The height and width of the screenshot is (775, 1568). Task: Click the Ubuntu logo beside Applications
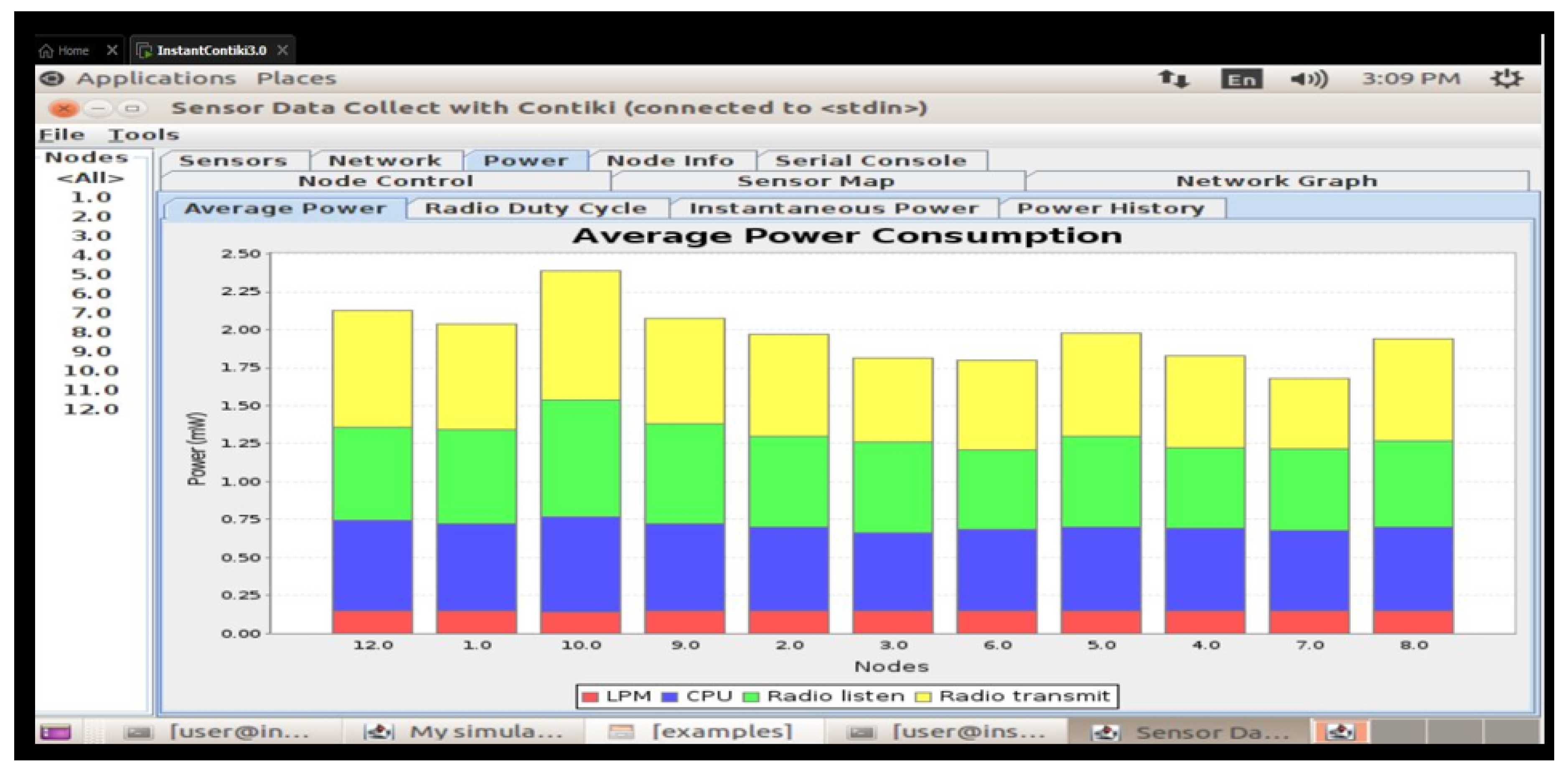pyautogui.click(x=52, y=79)
